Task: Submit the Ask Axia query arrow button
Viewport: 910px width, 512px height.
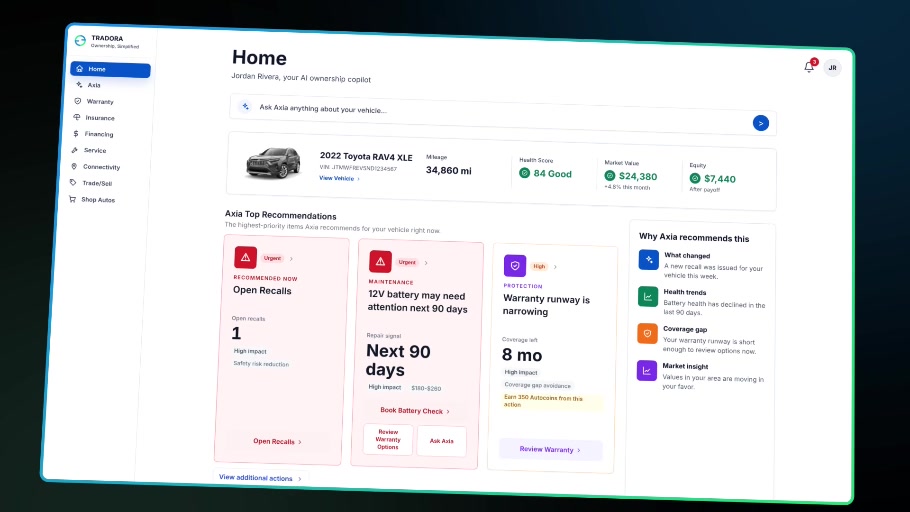Action: tap(761, 123)
